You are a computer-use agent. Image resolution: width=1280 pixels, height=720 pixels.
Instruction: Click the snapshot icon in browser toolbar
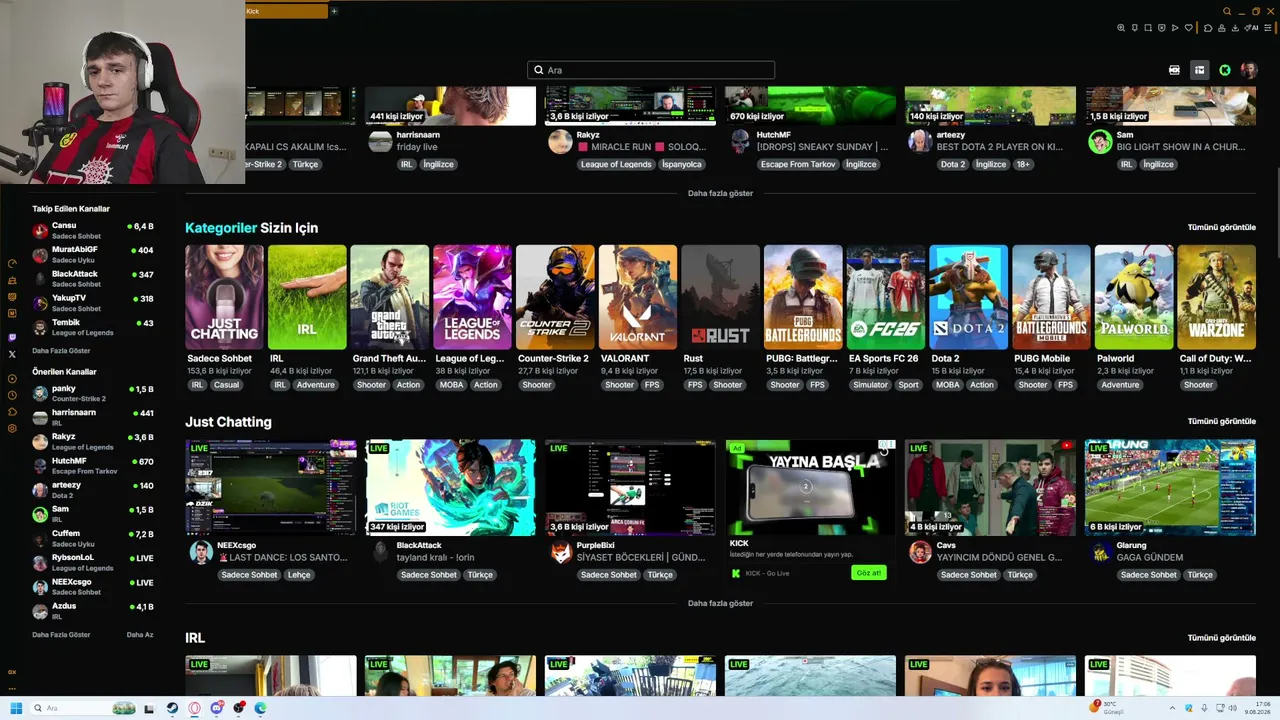(x=1148, y=28)
